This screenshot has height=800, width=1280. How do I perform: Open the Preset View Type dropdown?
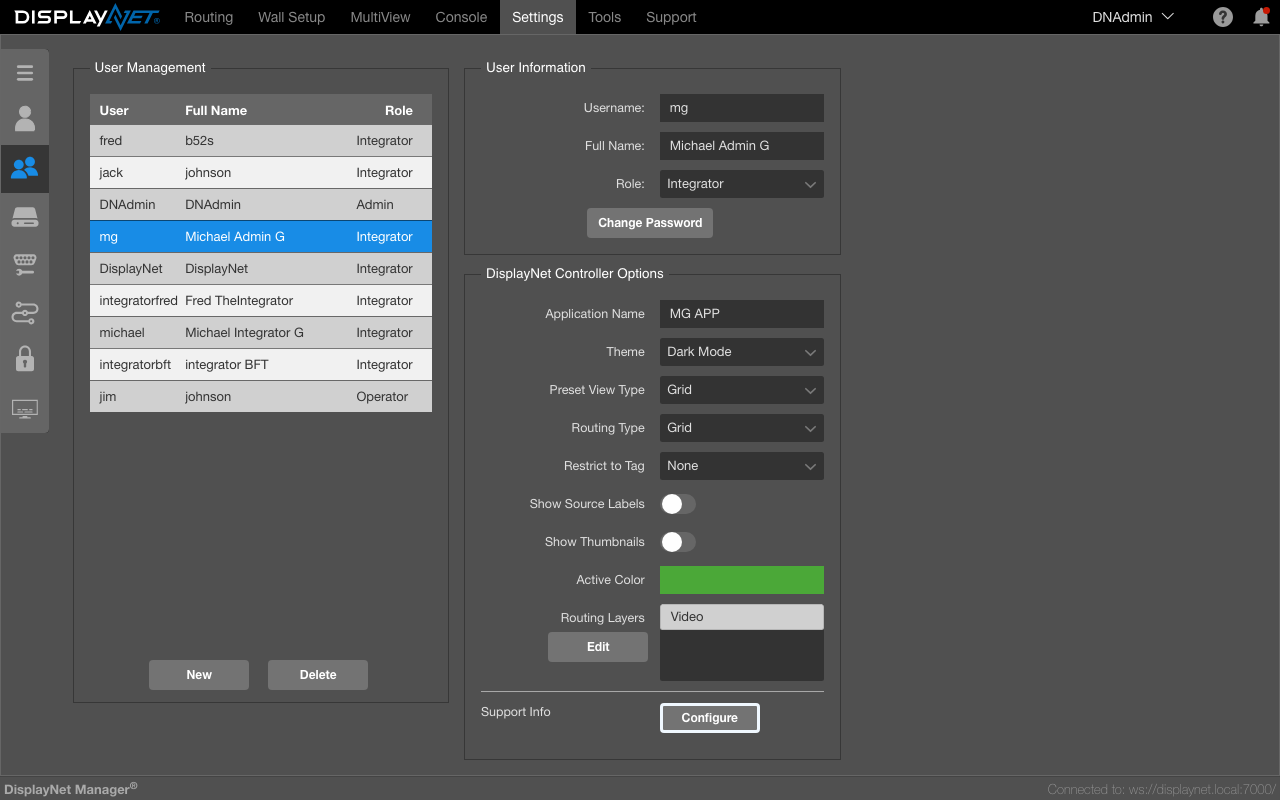742,390
